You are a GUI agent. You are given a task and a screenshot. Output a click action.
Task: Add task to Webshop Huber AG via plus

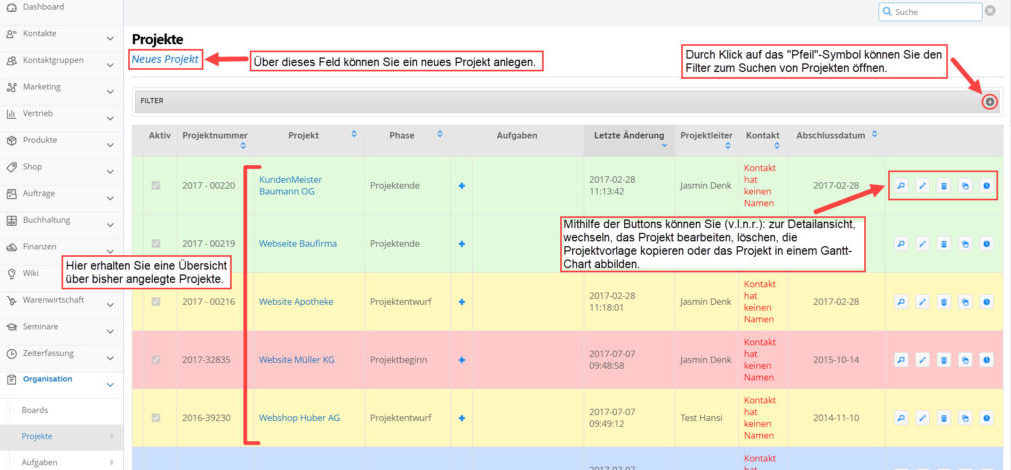click(462, 418)
